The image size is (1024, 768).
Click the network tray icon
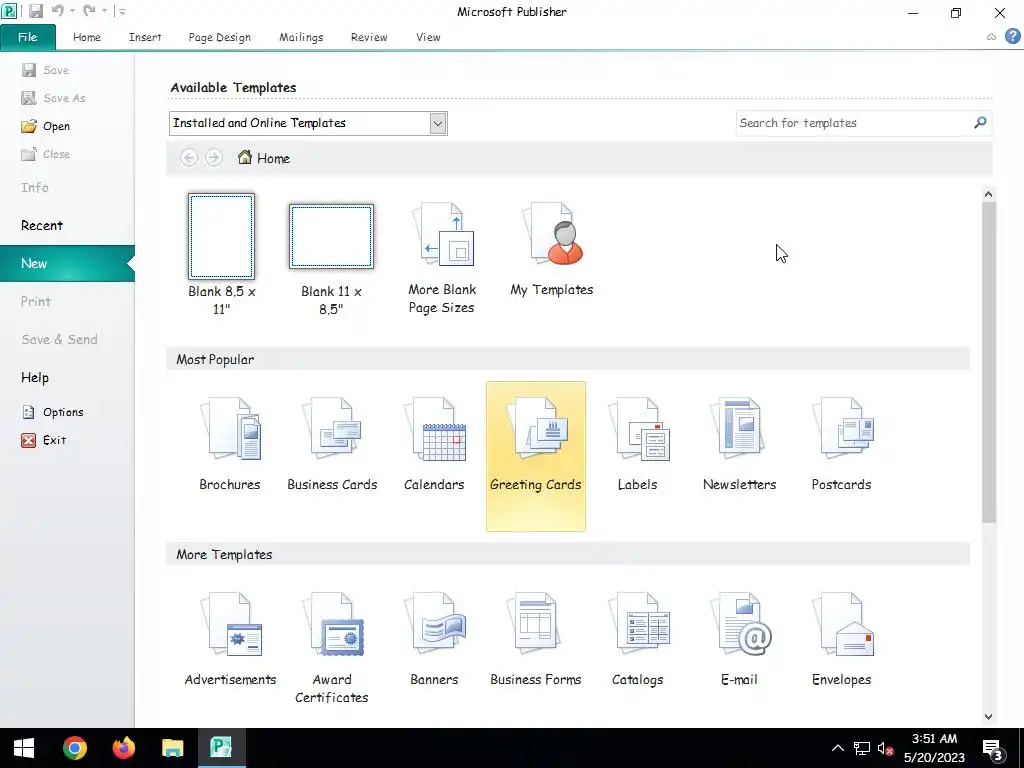point(862,748)
